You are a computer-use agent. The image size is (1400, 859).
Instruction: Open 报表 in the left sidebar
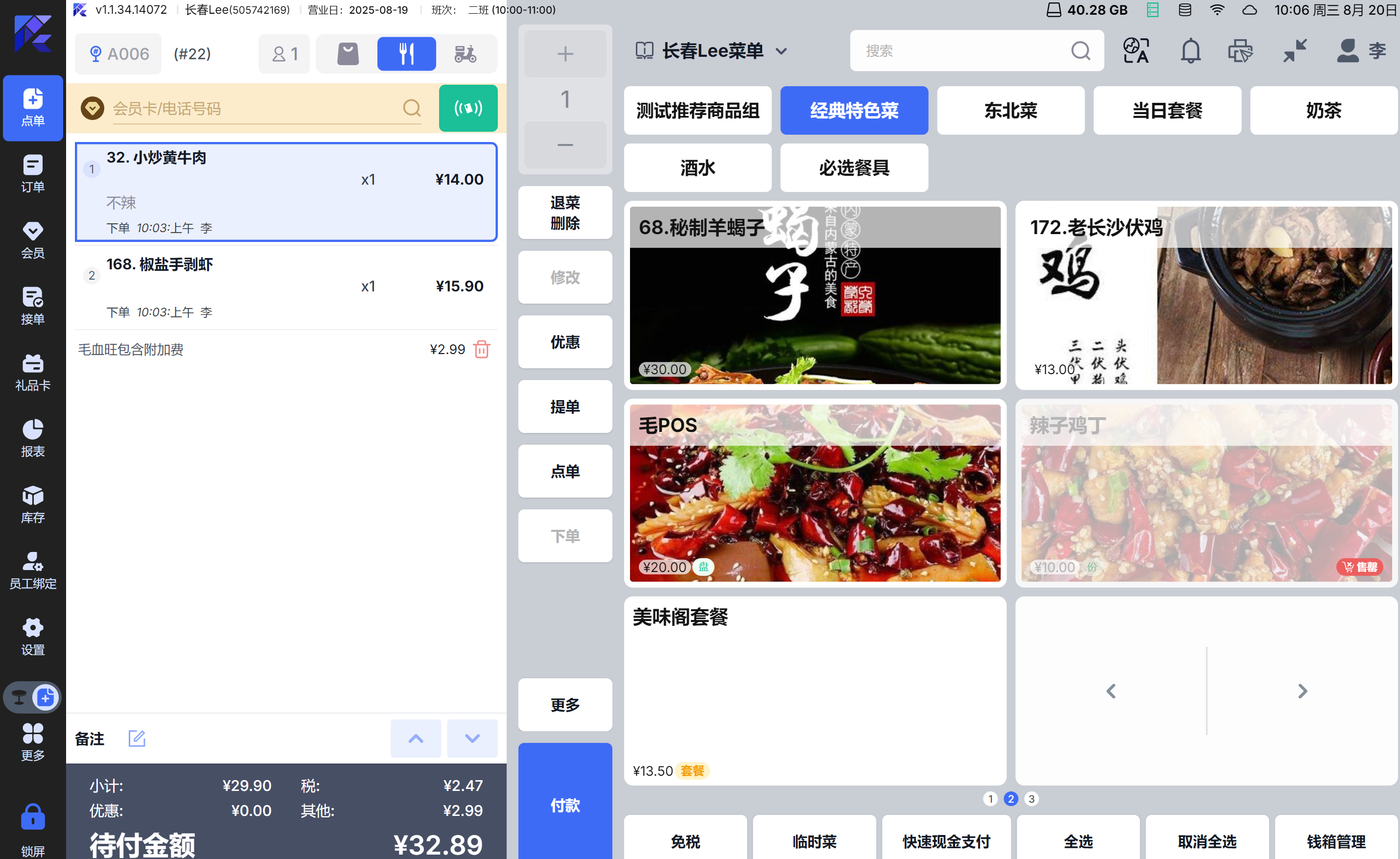[33, 438]
